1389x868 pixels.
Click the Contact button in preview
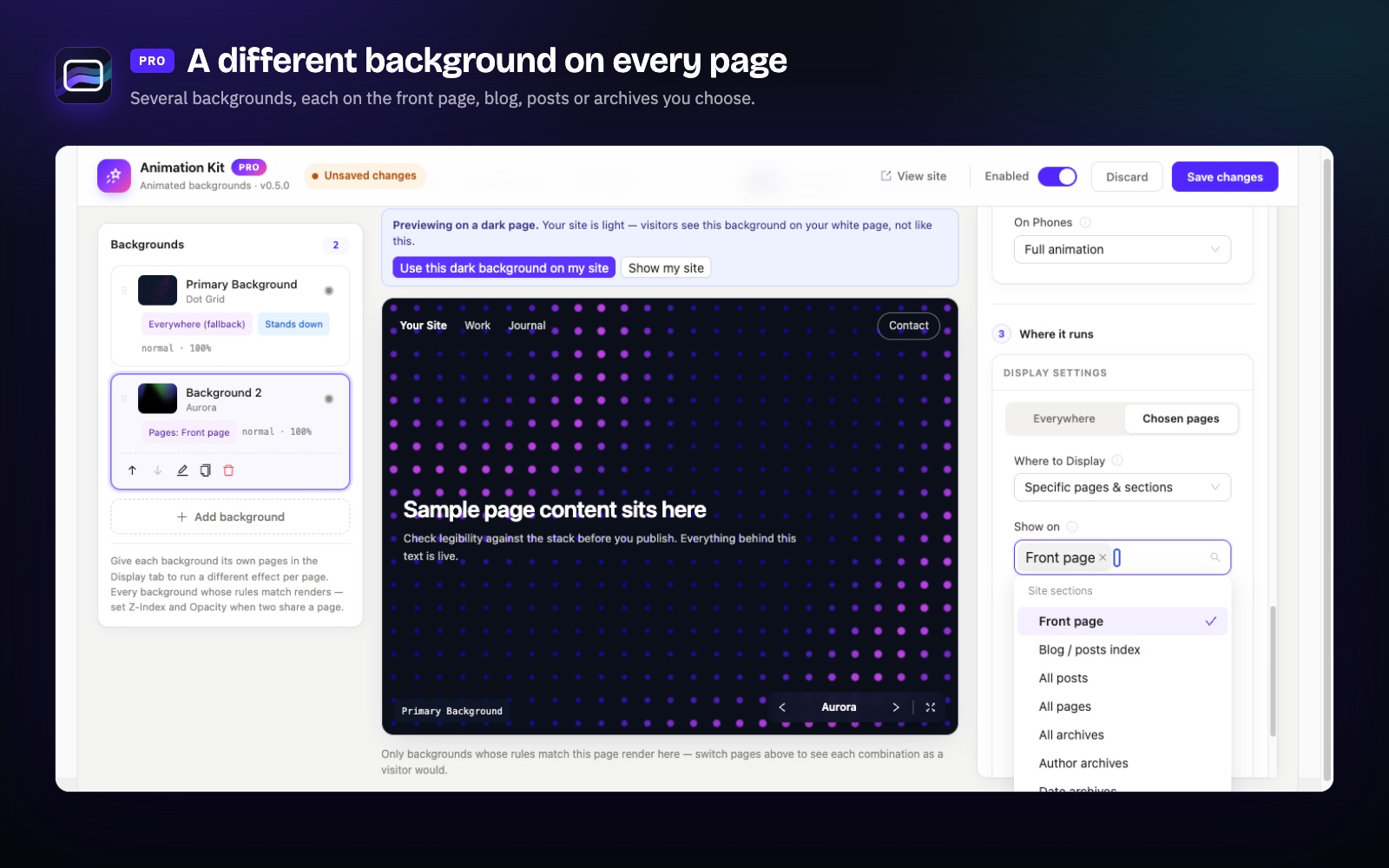[908, 325]
